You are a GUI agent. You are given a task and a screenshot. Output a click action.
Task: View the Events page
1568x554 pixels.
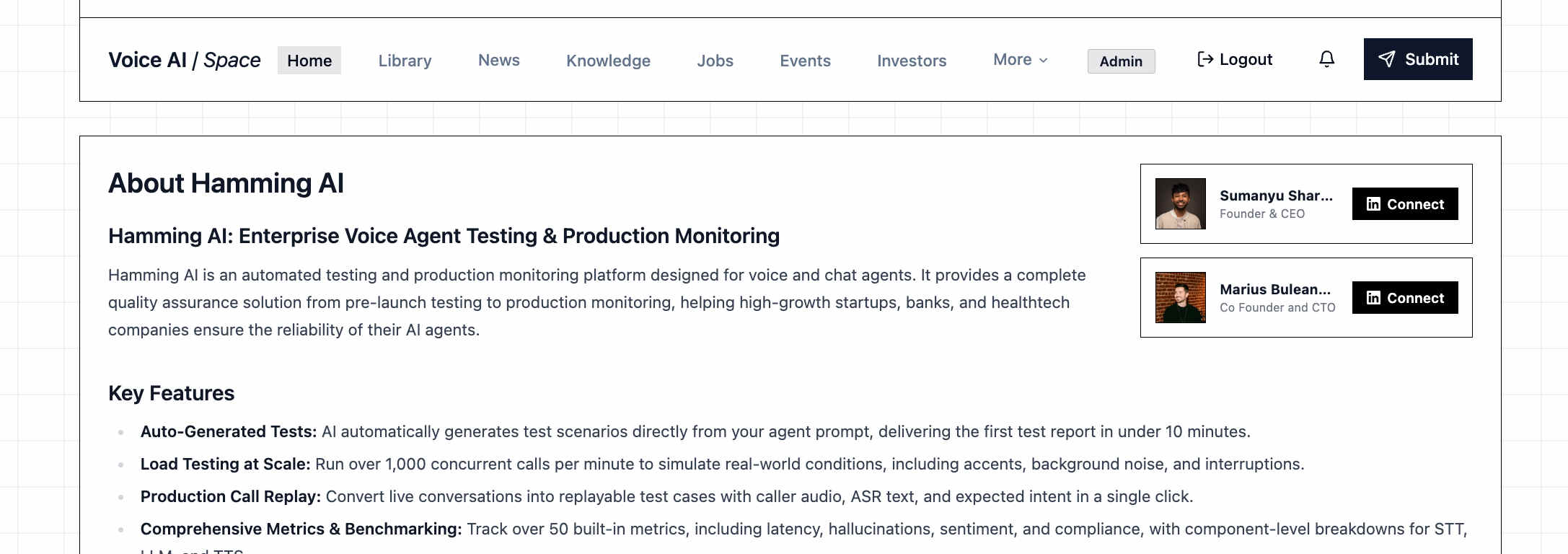805,61
